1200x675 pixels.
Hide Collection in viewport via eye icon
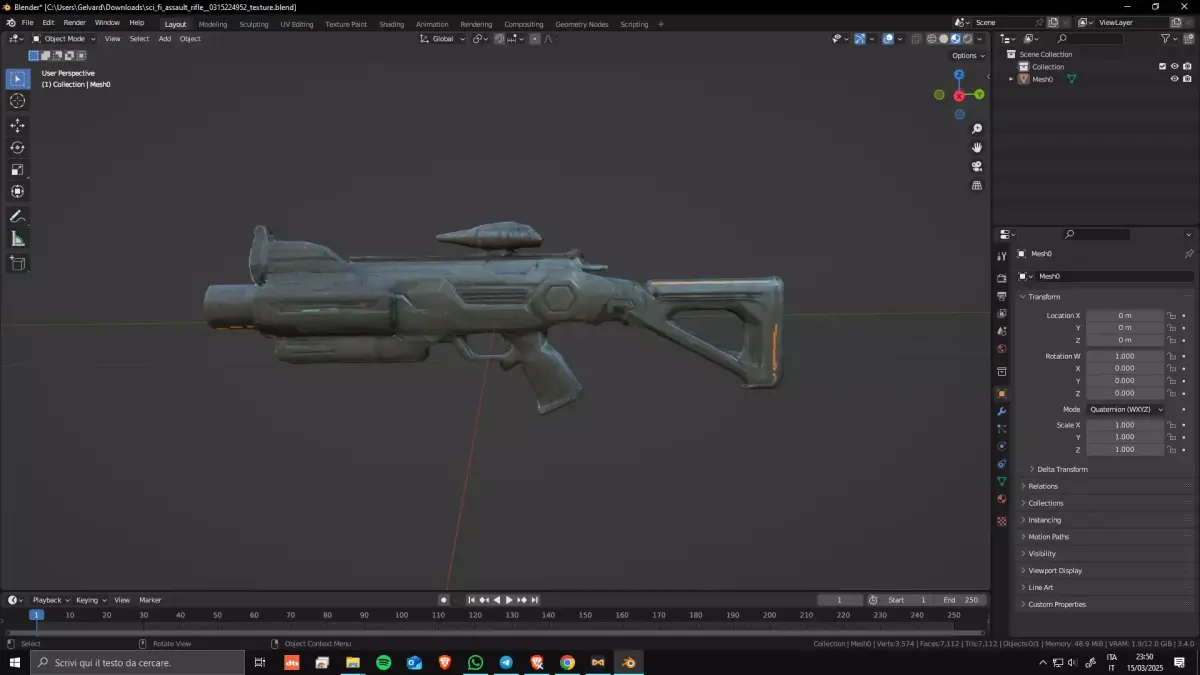tap(1174, 67)
